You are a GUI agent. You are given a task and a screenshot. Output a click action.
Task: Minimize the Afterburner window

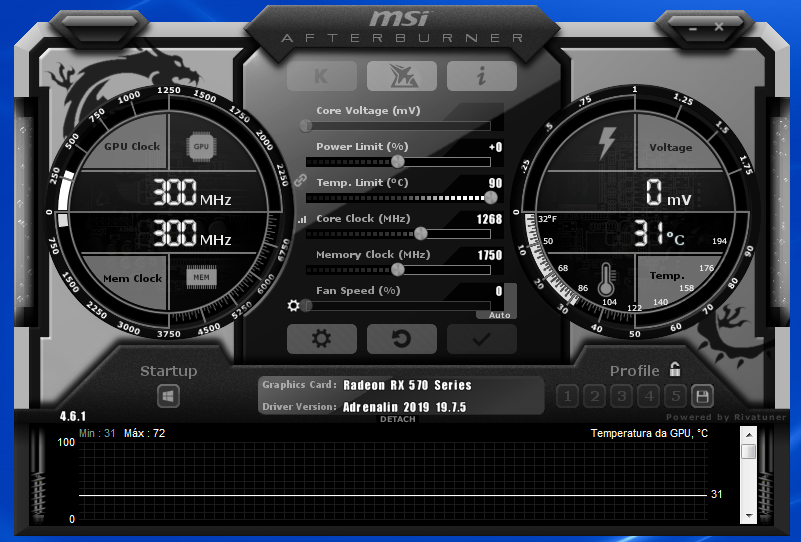[x=693, y=28]
